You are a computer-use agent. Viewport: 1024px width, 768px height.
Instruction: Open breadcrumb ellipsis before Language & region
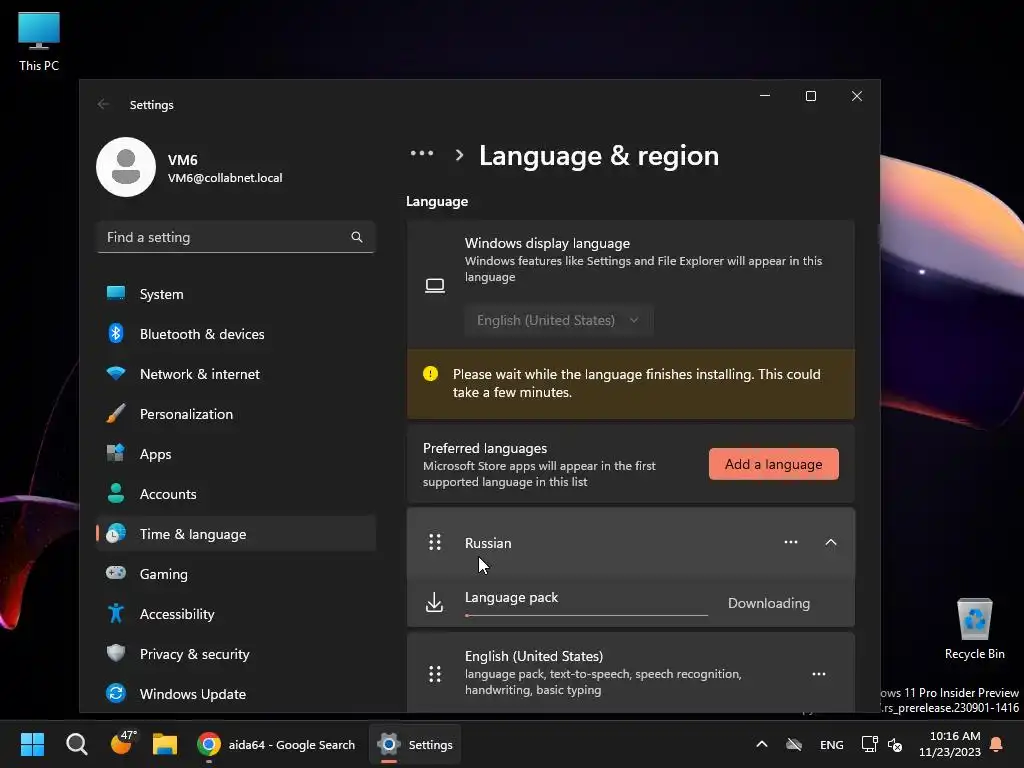pos(421,153)
